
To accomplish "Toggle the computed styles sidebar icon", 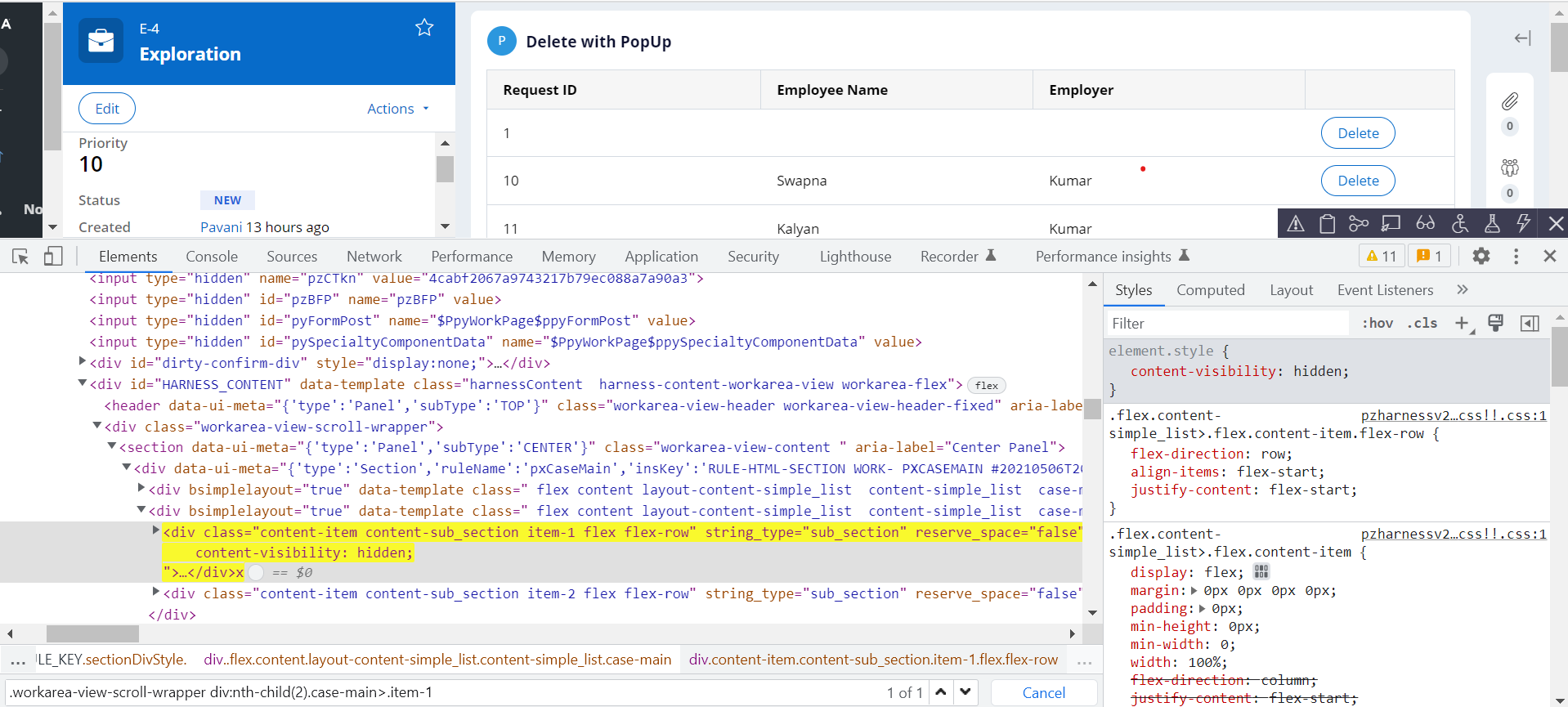I will tap(1530, 324).
